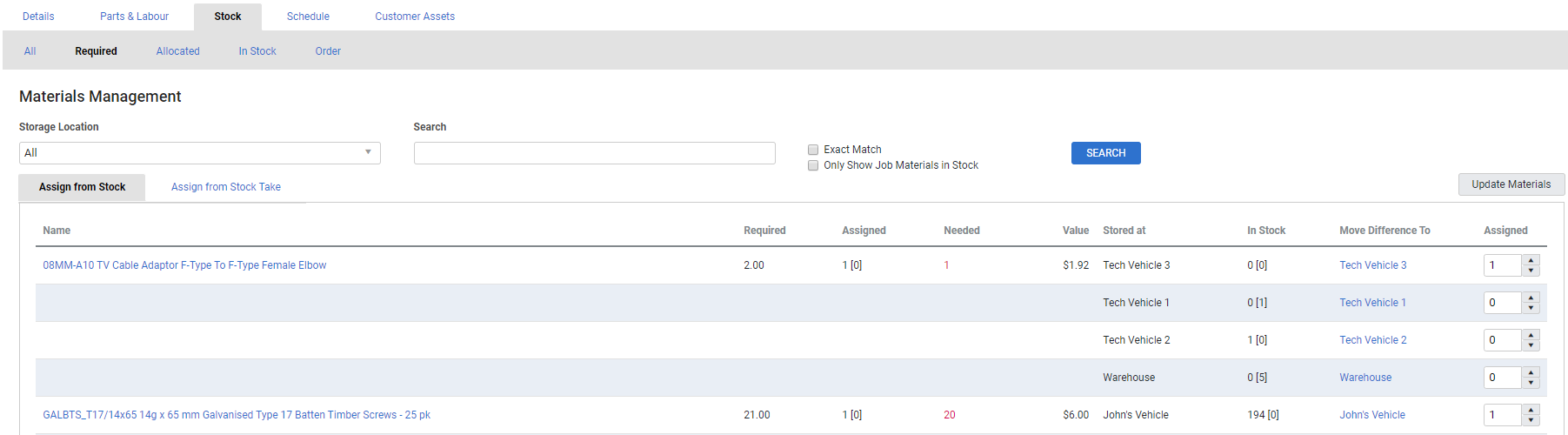The width and height of the screenshot is (1568, 435).
Task: Show the In Stock filter view
Action: tap(257, 51)
